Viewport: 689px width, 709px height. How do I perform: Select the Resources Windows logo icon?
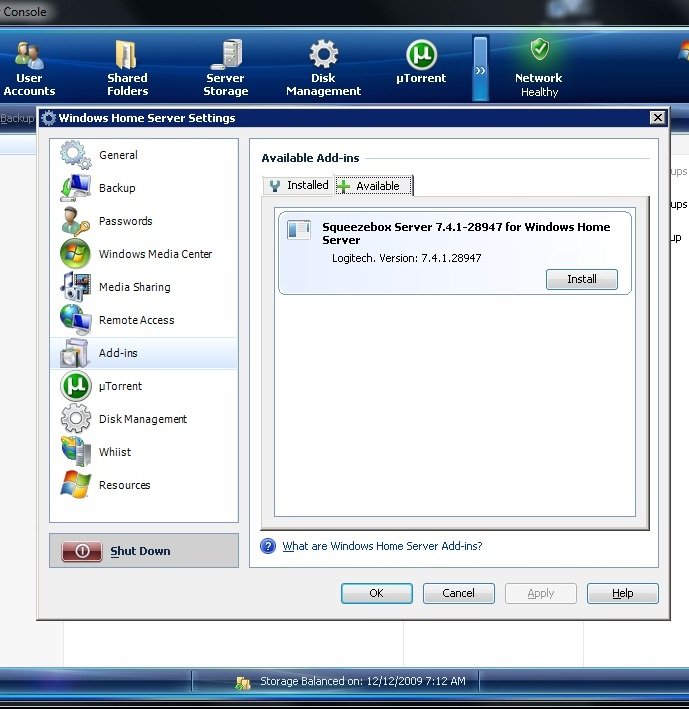tap(75, 485)
